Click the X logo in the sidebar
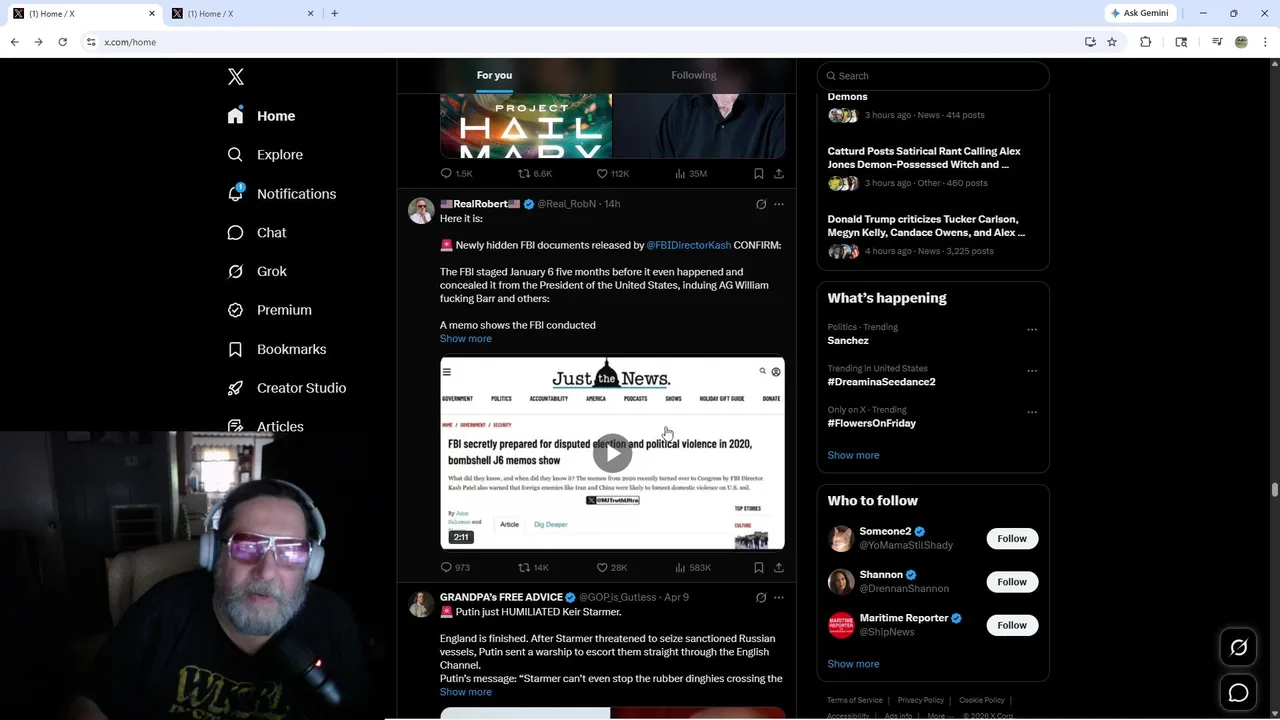The image size is (1280, 720). [x=235, y=76]
